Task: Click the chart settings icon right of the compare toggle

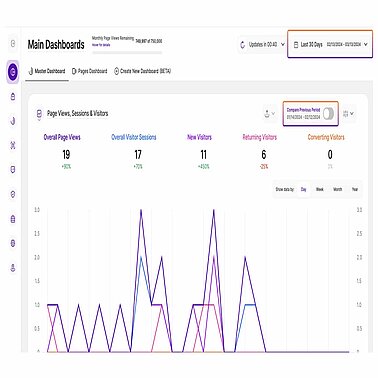Action: (x=345, y=114)
